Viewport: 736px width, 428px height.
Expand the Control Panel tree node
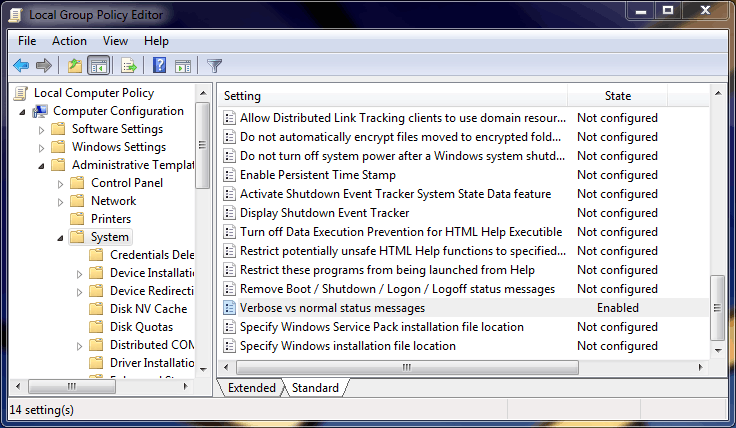tap(60, 184)
